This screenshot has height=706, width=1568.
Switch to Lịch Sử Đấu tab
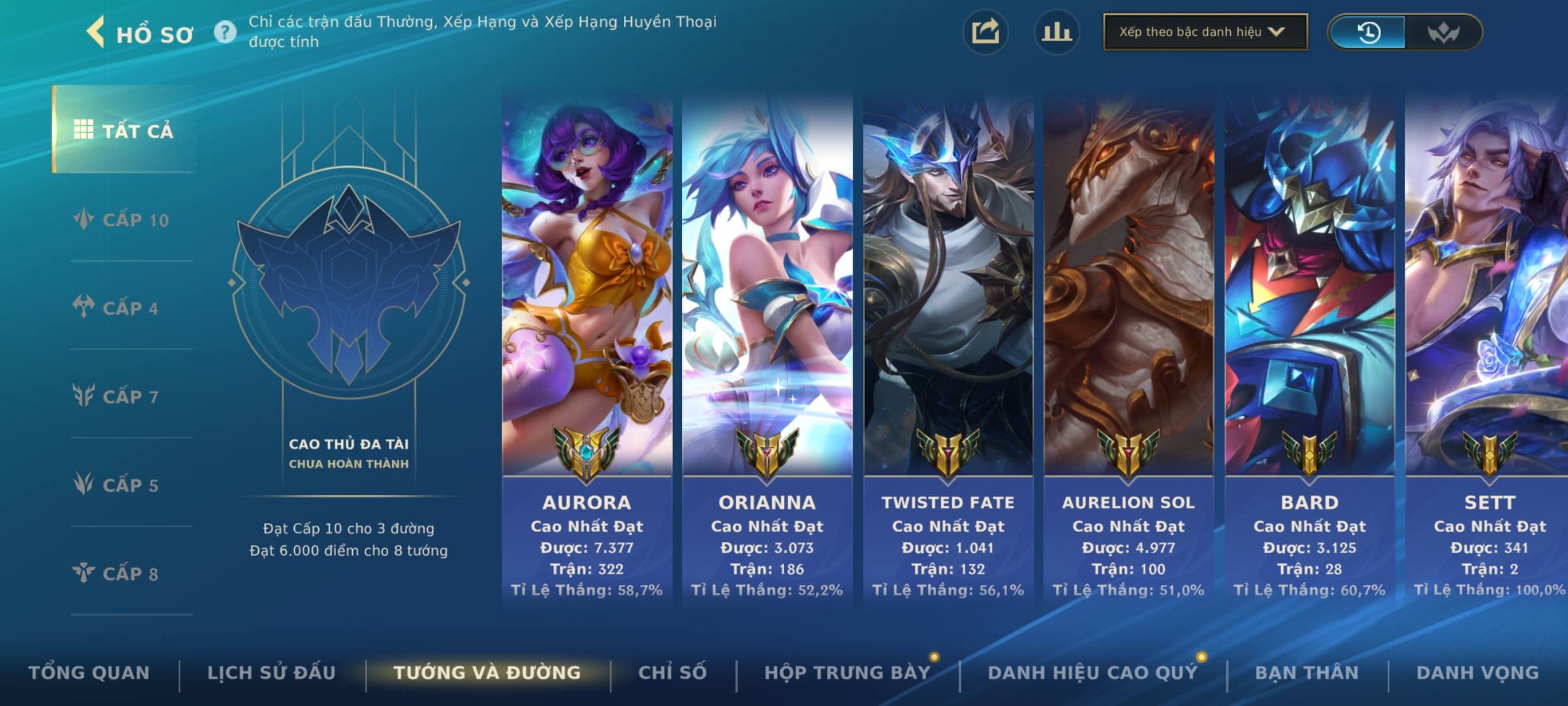pyautogui.click(x=271, y=673)
